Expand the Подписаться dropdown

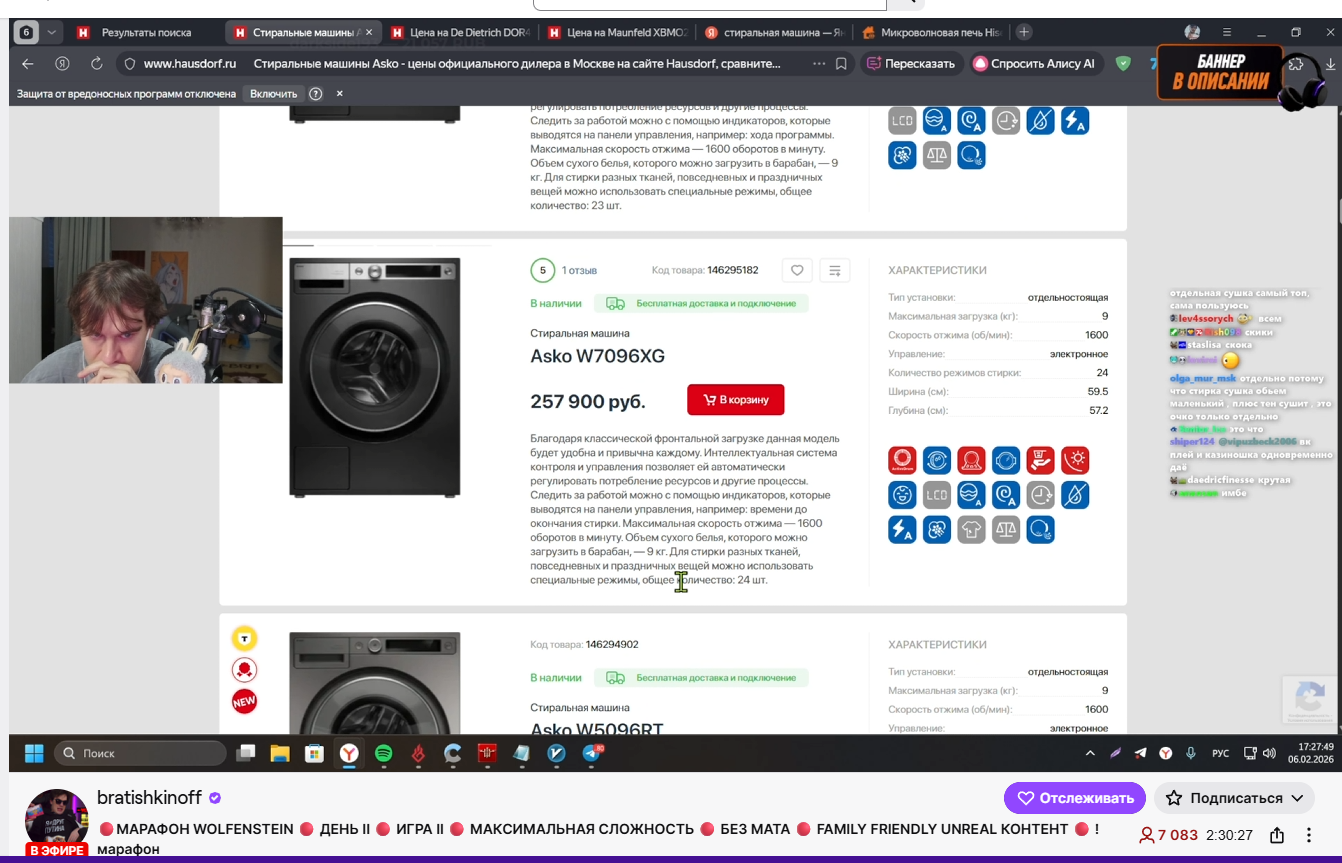pos(1297,798)
